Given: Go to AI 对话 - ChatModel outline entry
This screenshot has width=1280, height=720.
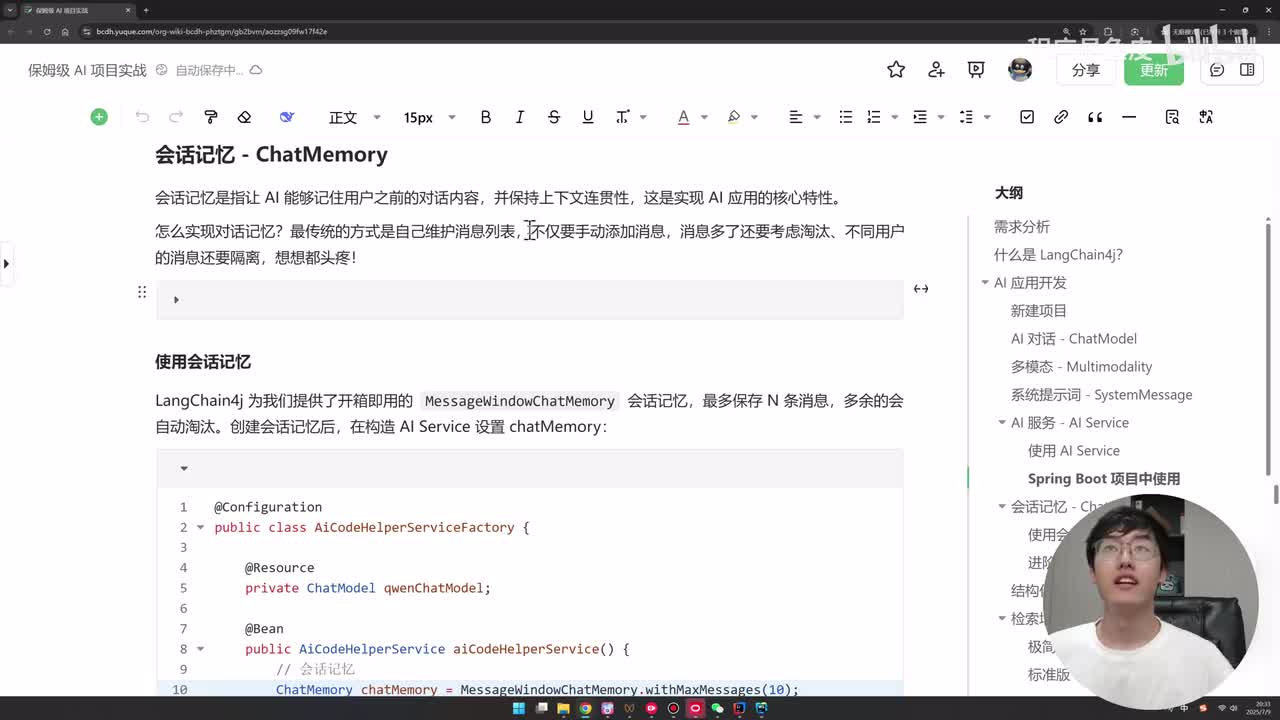Looking at the screenshot, I should coord(1074,339).
